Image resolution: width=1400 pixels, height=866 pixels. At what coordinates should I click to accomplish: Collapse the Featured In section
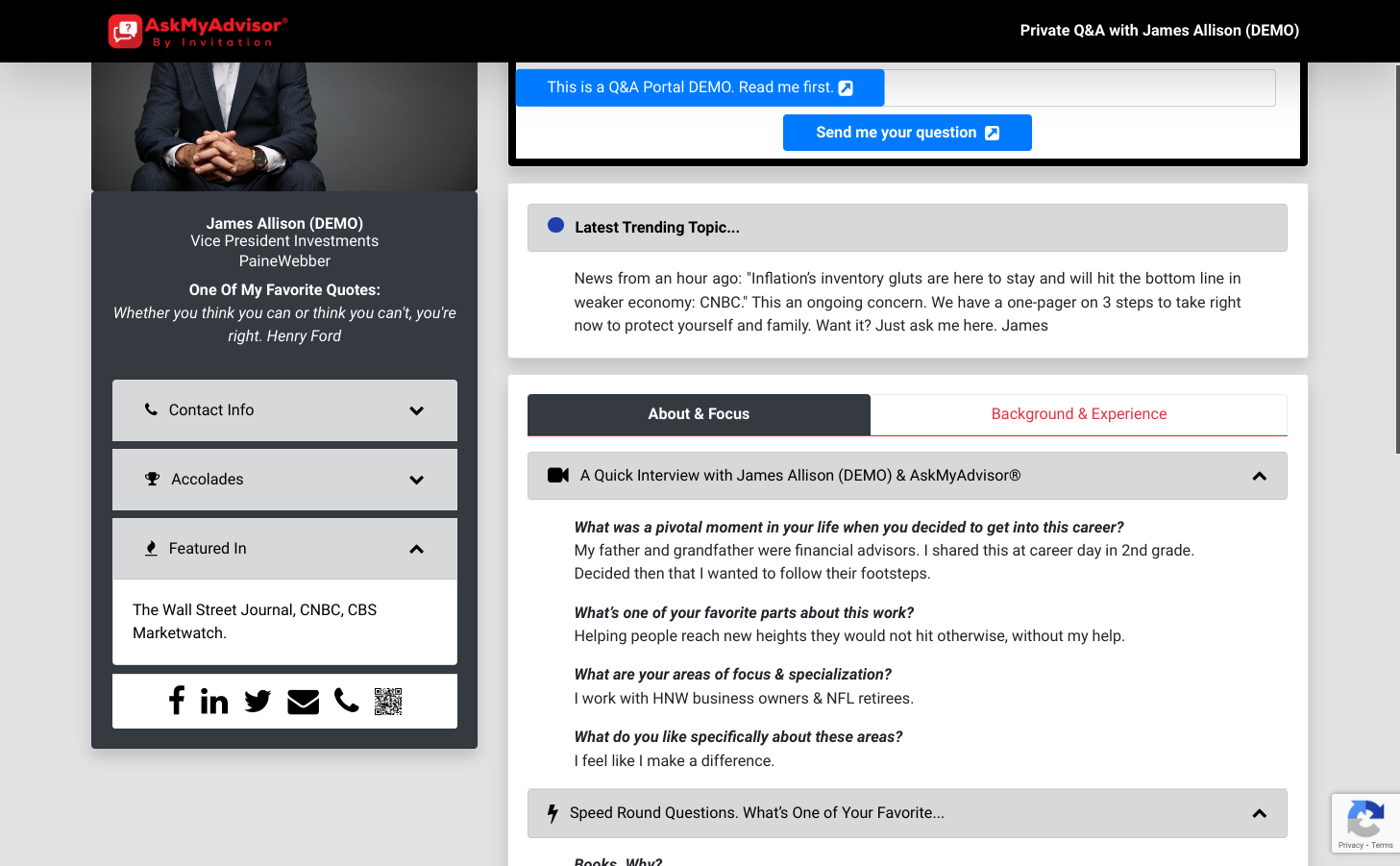click(284, 549)
